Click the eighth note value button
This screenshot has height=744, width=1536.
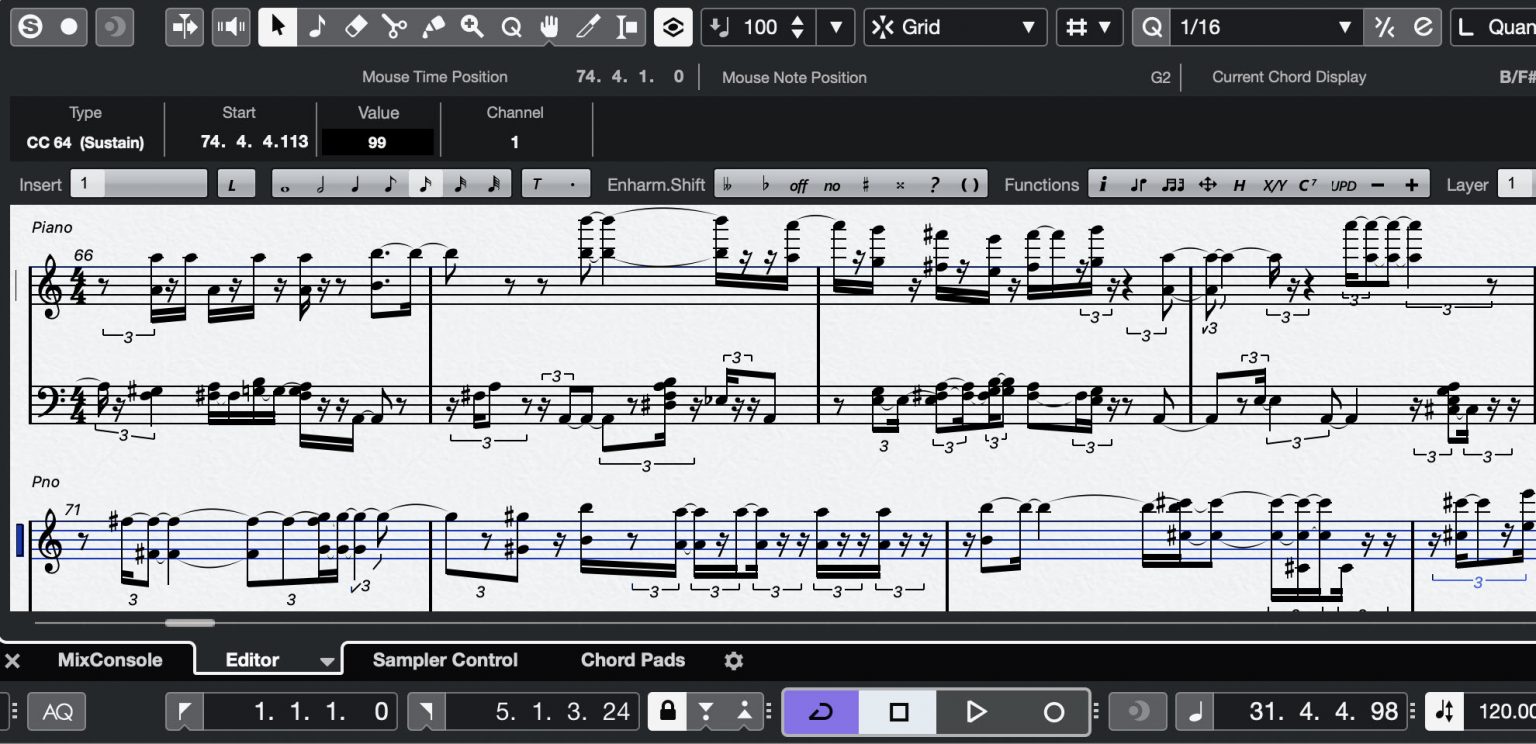click(x=390, y=183)
